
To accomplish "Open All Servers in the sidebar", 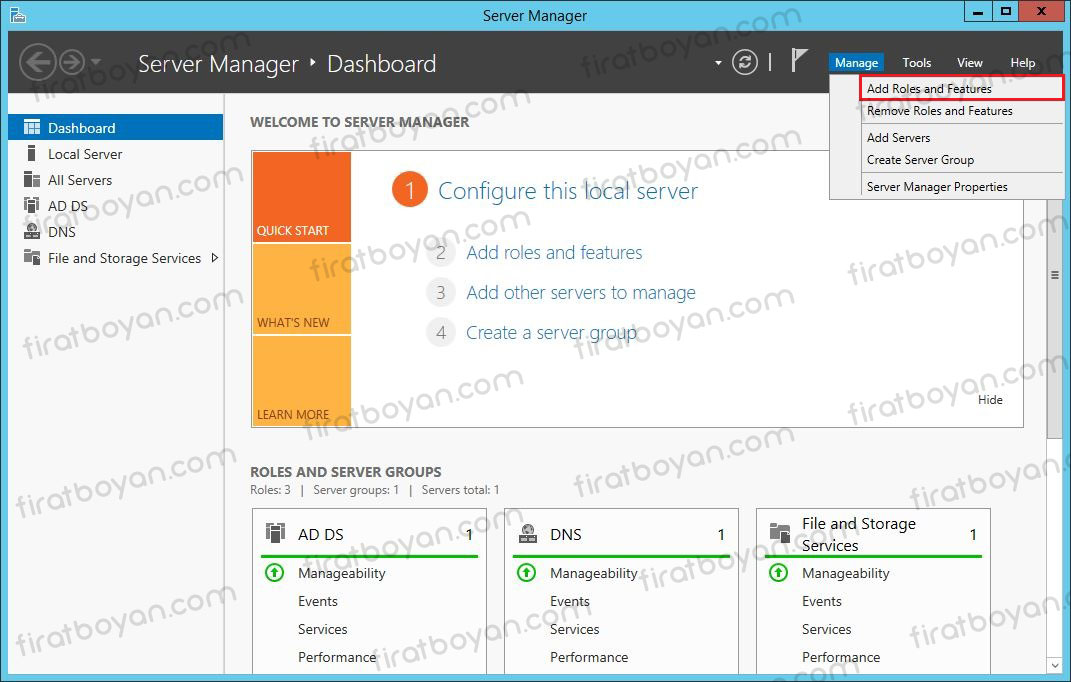I will coord(115,180).
